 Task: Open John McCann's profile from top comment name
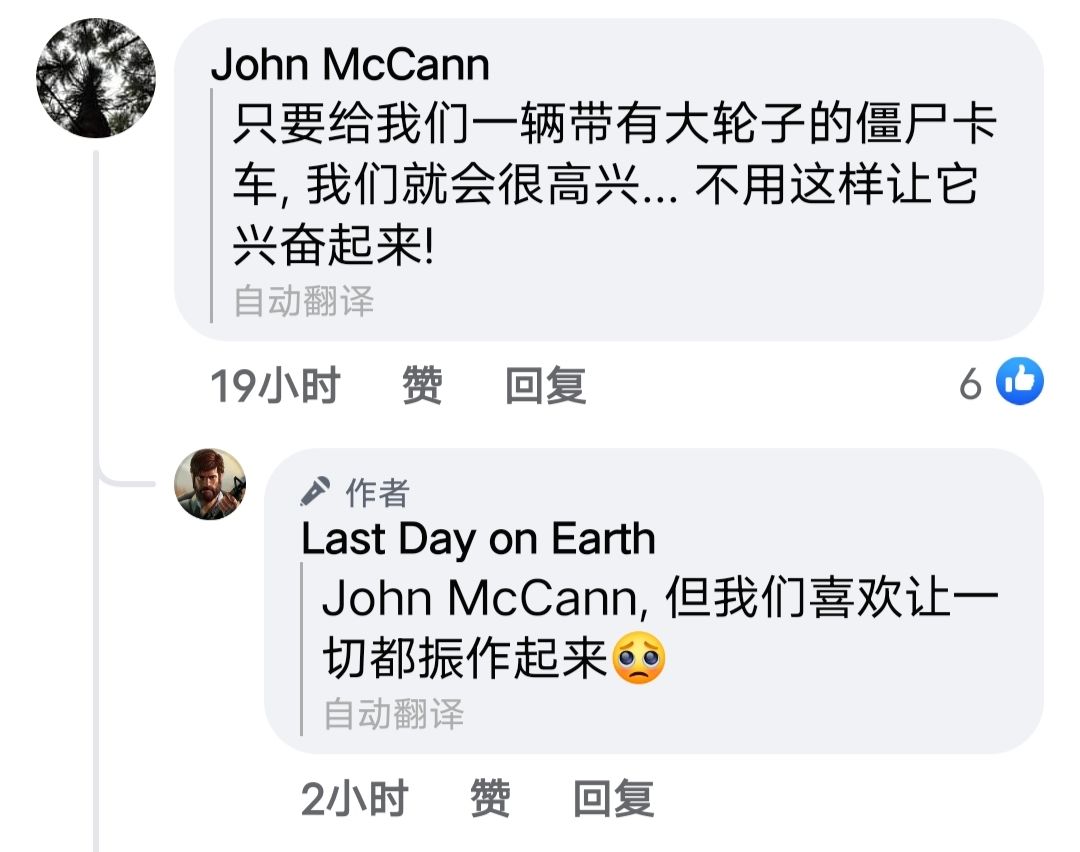(x=350, y=65)
